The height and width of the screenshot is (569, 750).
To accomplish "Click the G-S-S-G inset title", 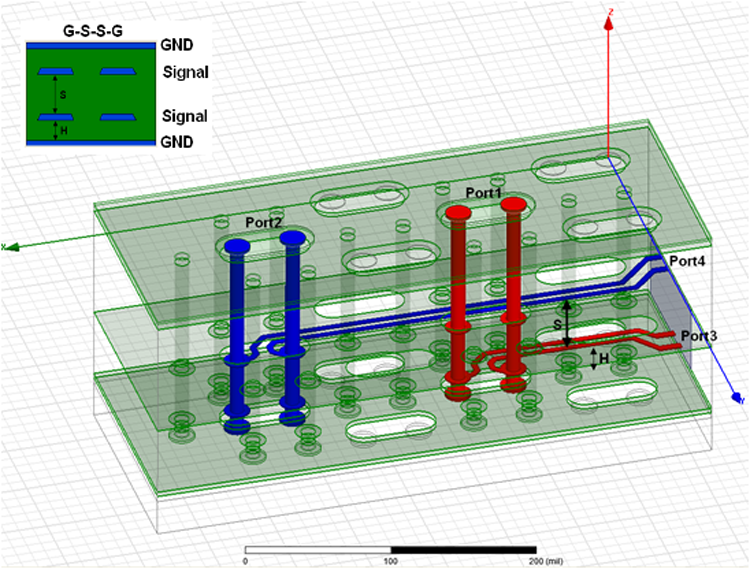I will (x=93, y=31).
